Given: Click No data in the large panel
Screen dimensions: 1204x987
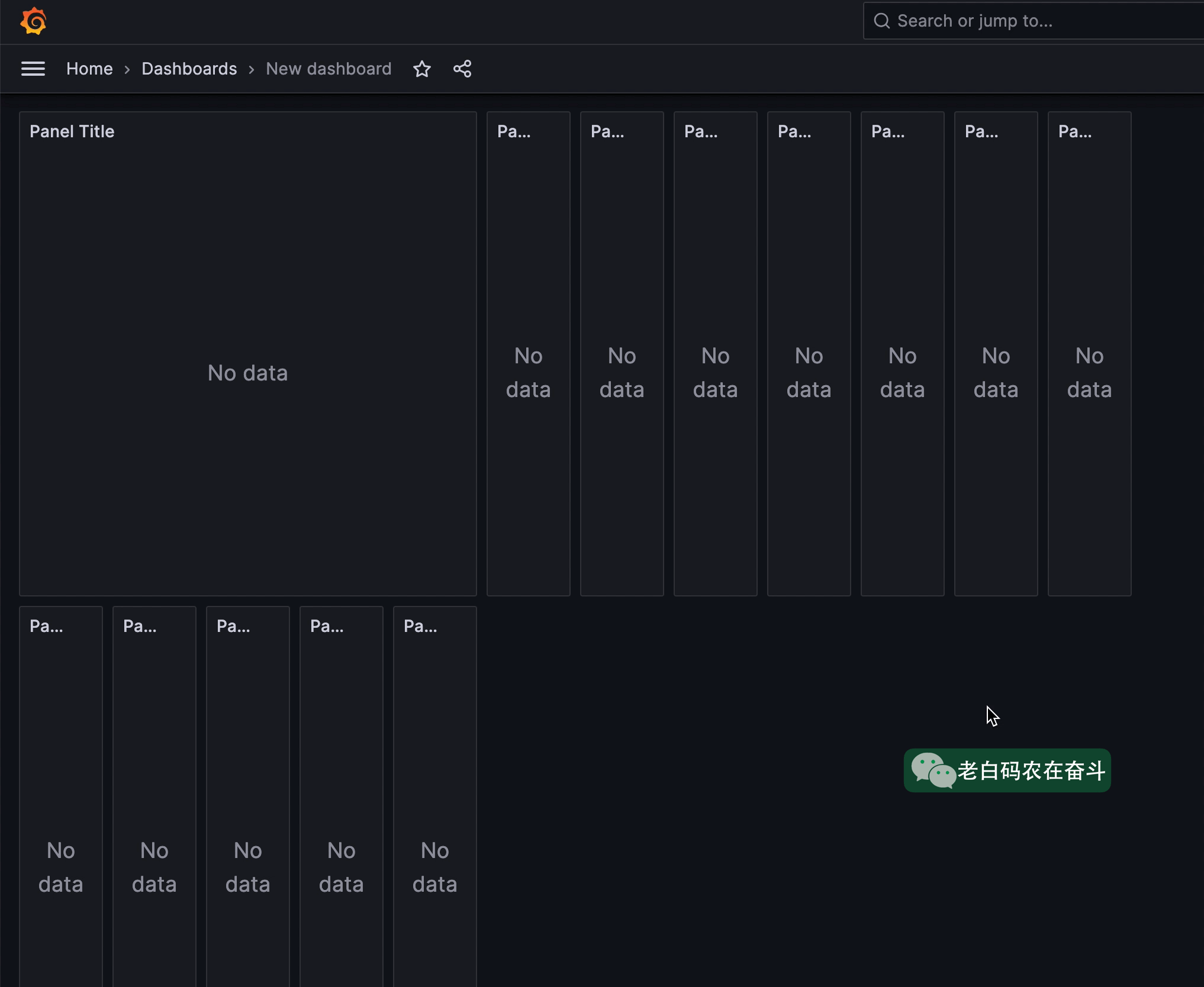Looking at the screenshot, I should (x=248, y=373).
